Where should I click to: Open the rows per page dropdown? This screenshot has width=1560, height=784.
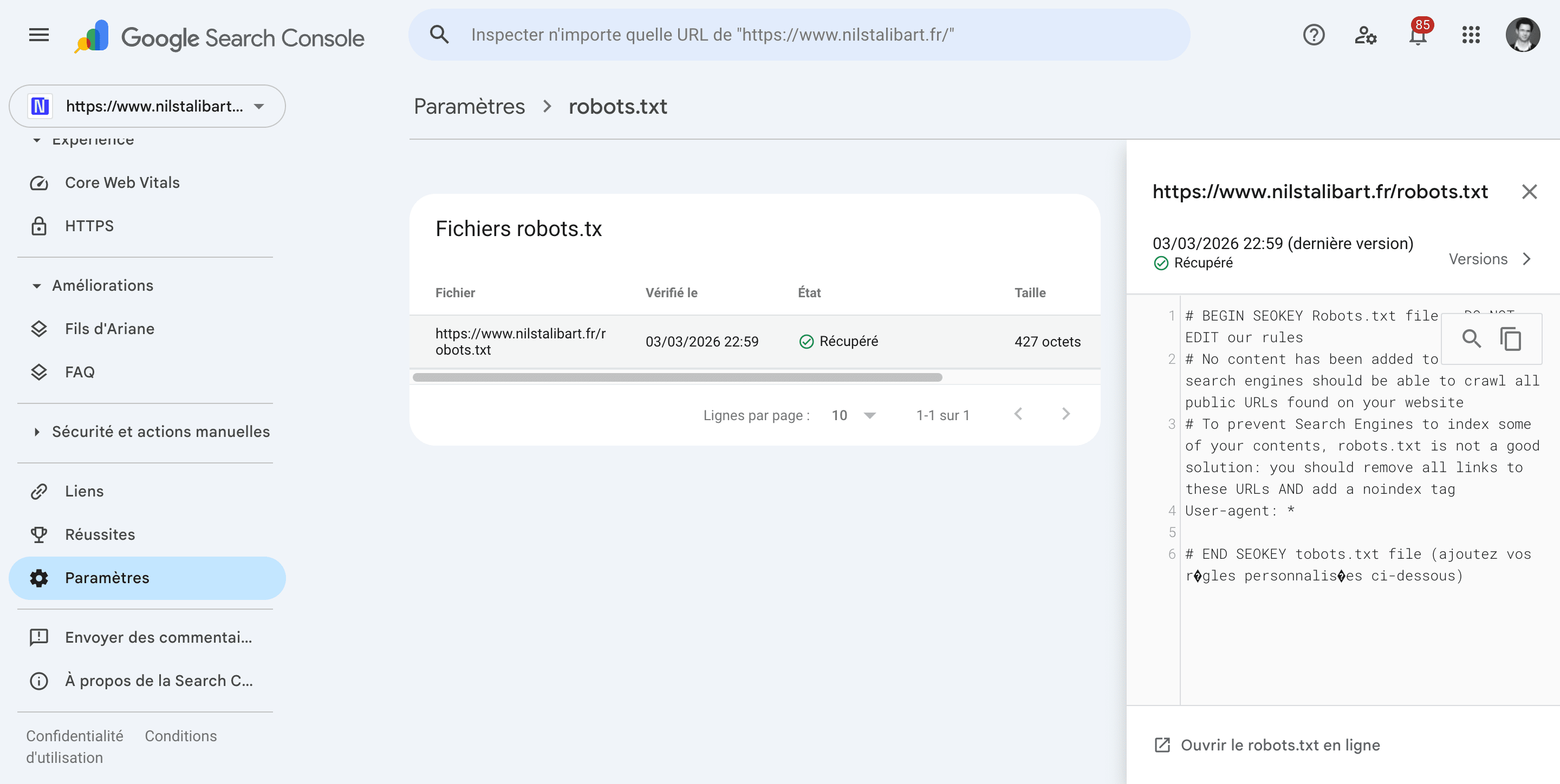pyautogui.click(x=854, y=415)
